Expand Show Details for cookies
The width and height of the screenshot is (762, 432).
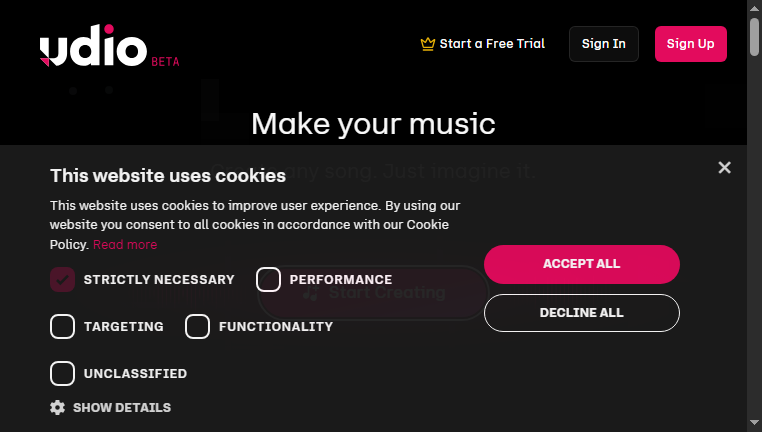click(110, 407)
